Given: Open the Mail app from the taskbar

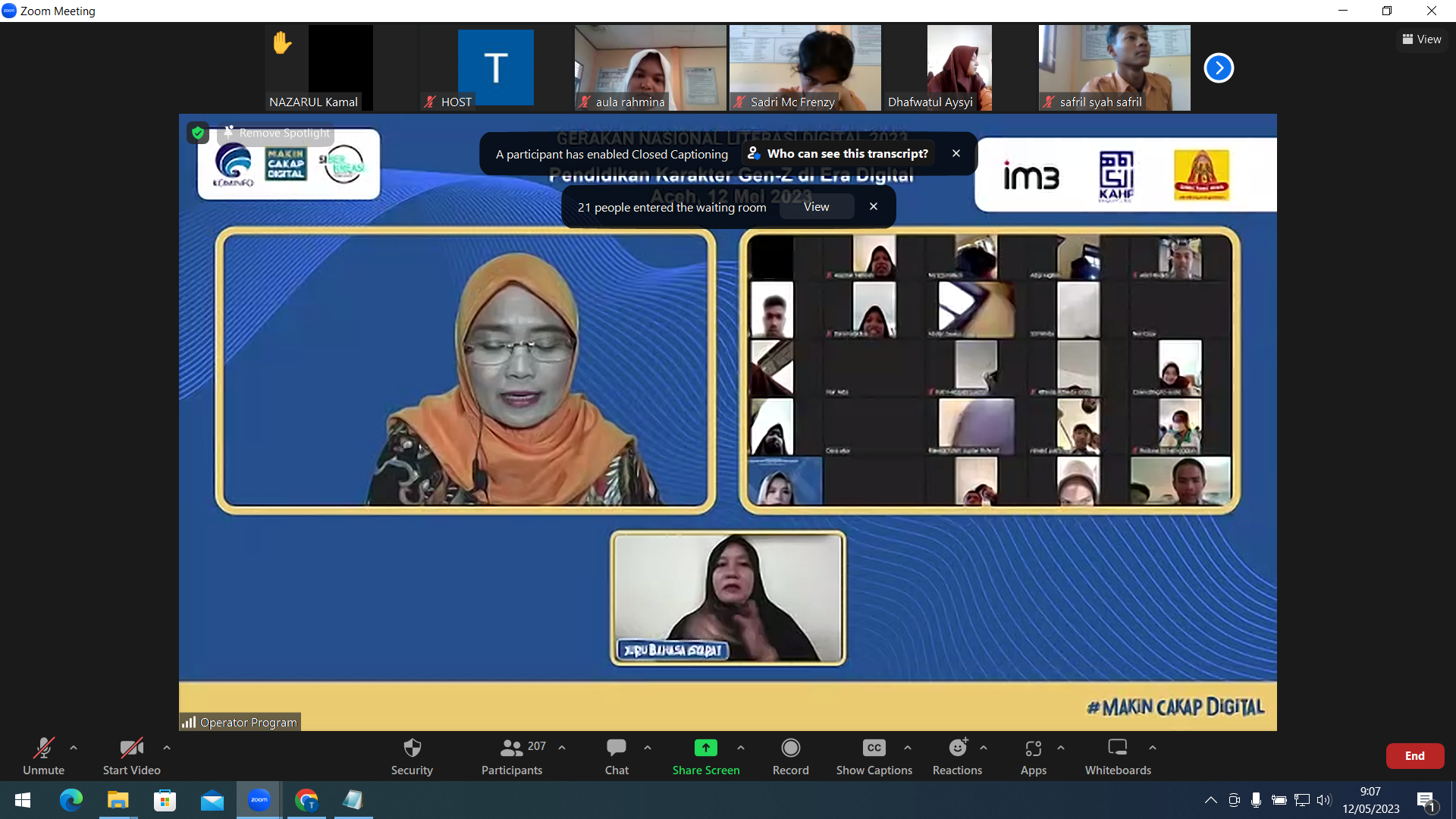Looking at the screenshot, I should tap(212, 800).
